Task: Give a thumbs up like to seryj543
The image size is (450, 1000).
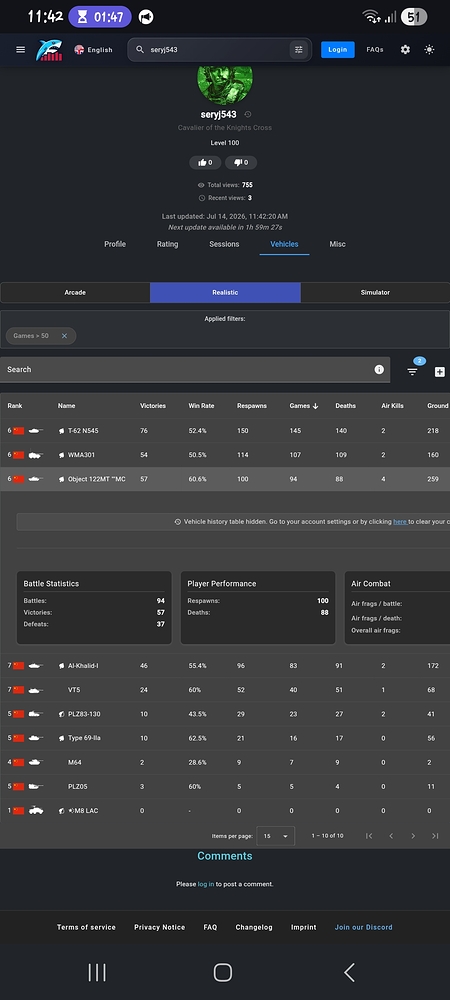Action: pos(205,163)
